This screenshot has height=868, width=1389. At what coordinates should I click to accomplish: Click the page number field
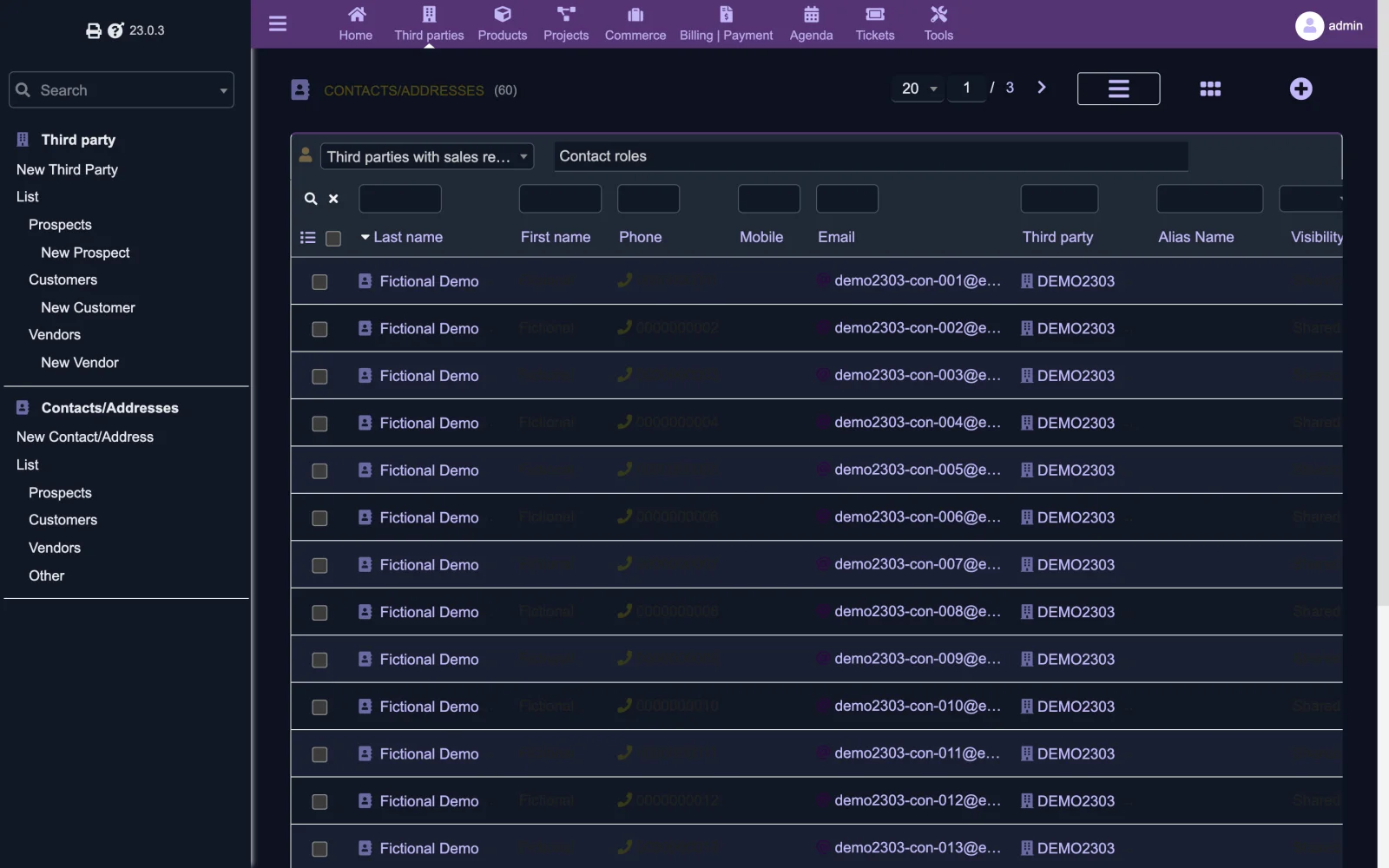(966, 89)
